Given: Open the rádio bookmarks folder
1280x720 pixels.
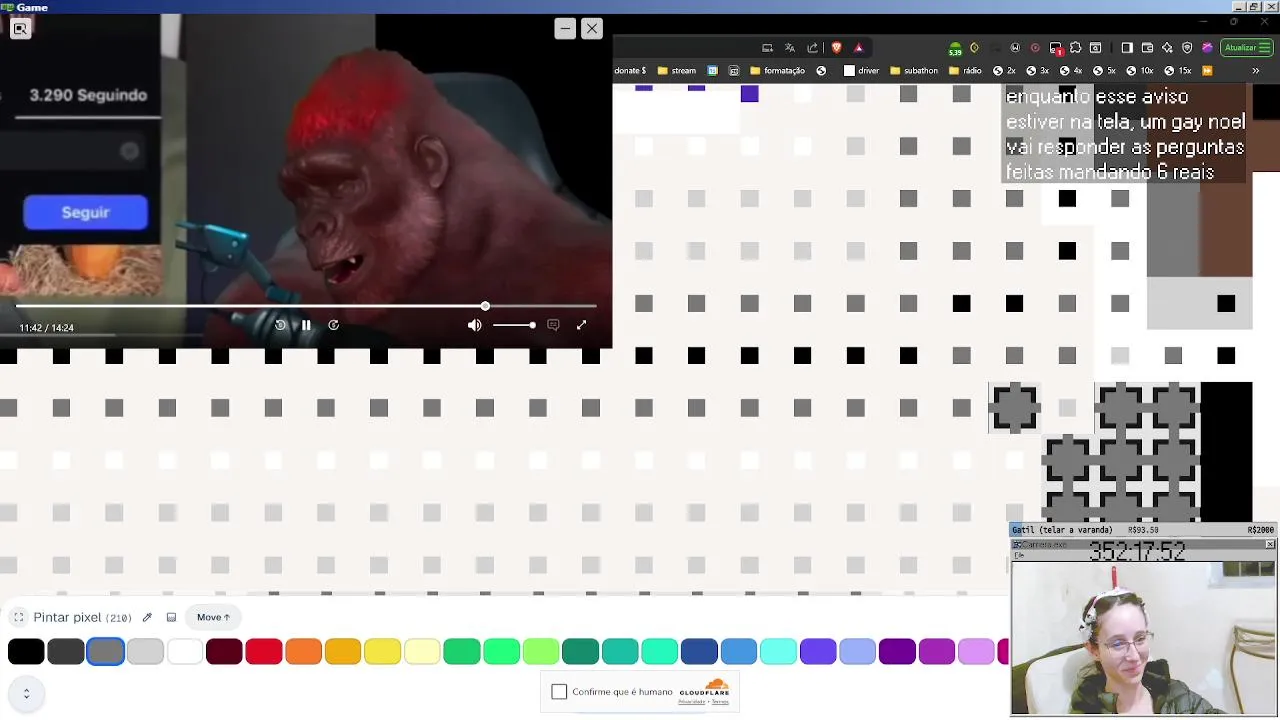Looking at the screenshot, I should (966, 71).
